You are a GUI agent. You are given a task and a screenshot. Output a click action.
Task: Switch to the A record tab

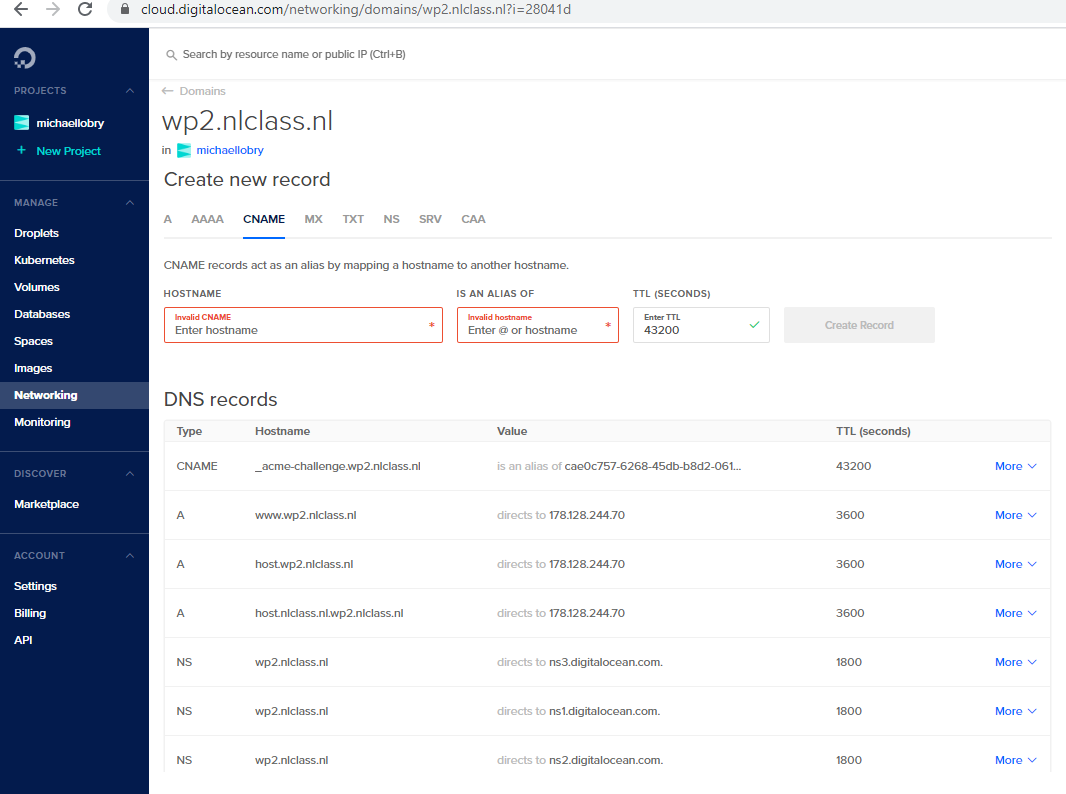pyautogui.click(x=168, y=219)
